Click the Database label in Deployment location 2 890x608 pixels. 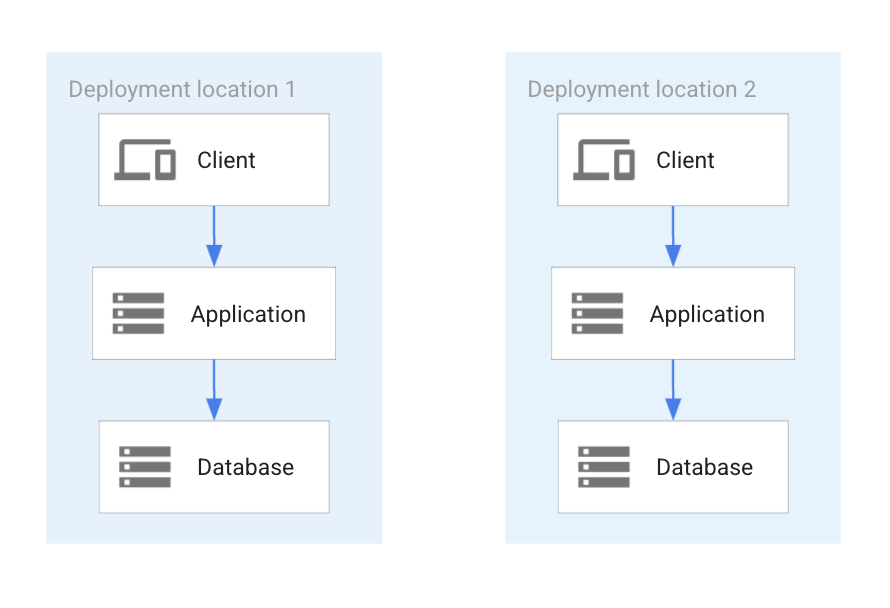click(x=703, y=466)
